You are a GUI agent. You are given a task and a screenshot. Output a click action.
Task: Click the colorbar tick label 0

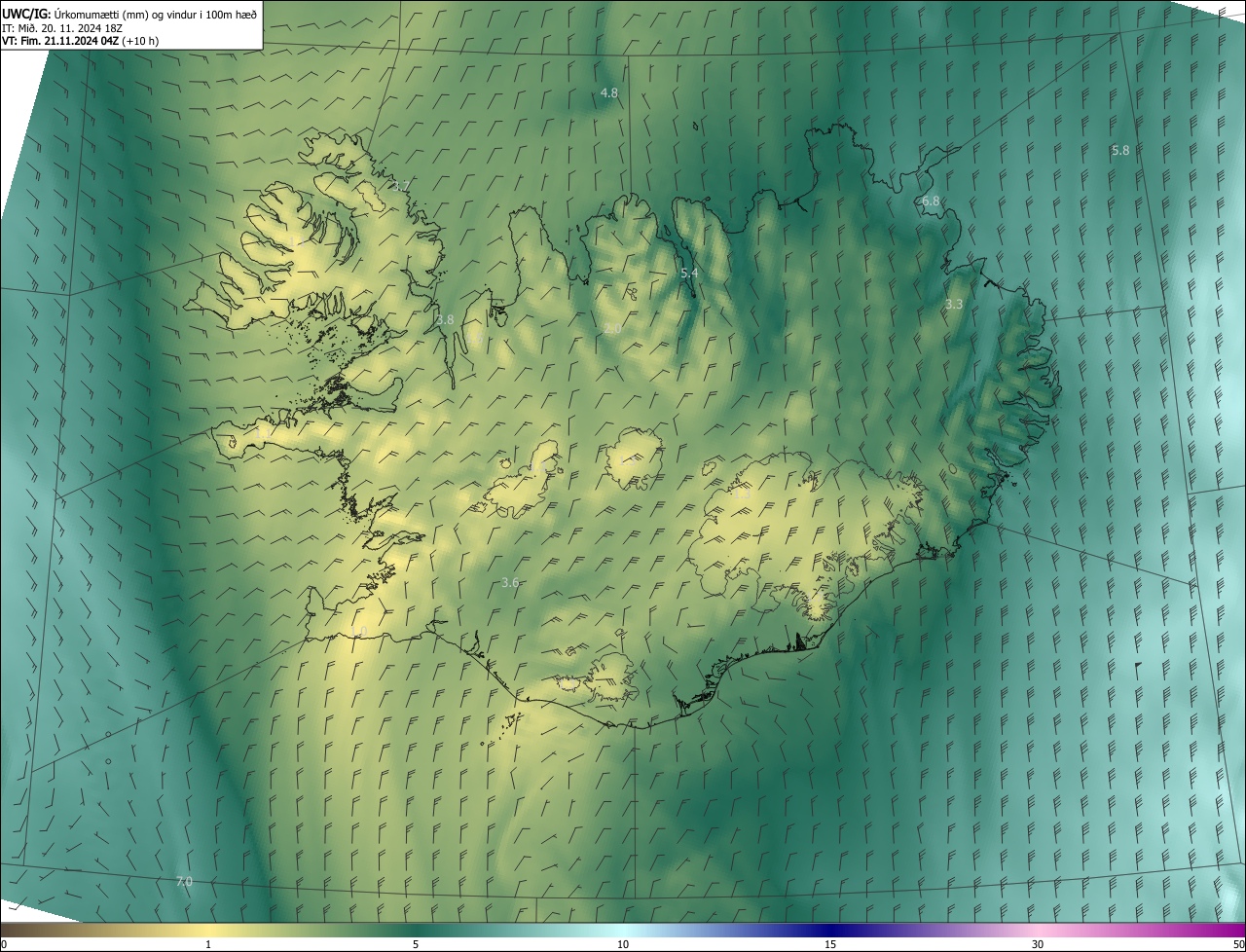point(4,944)
